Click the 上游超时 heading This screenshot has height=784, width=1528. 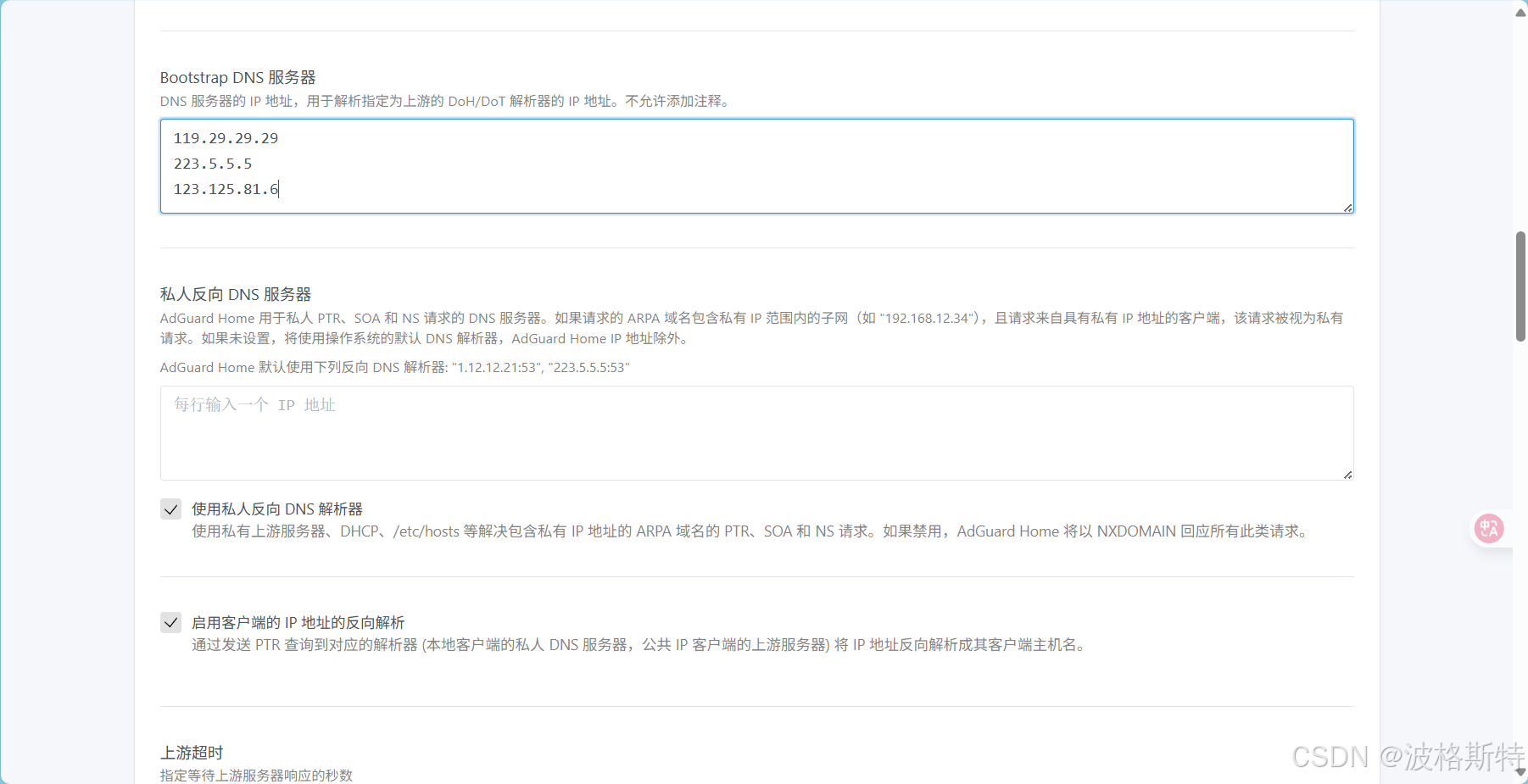(192, 753)
